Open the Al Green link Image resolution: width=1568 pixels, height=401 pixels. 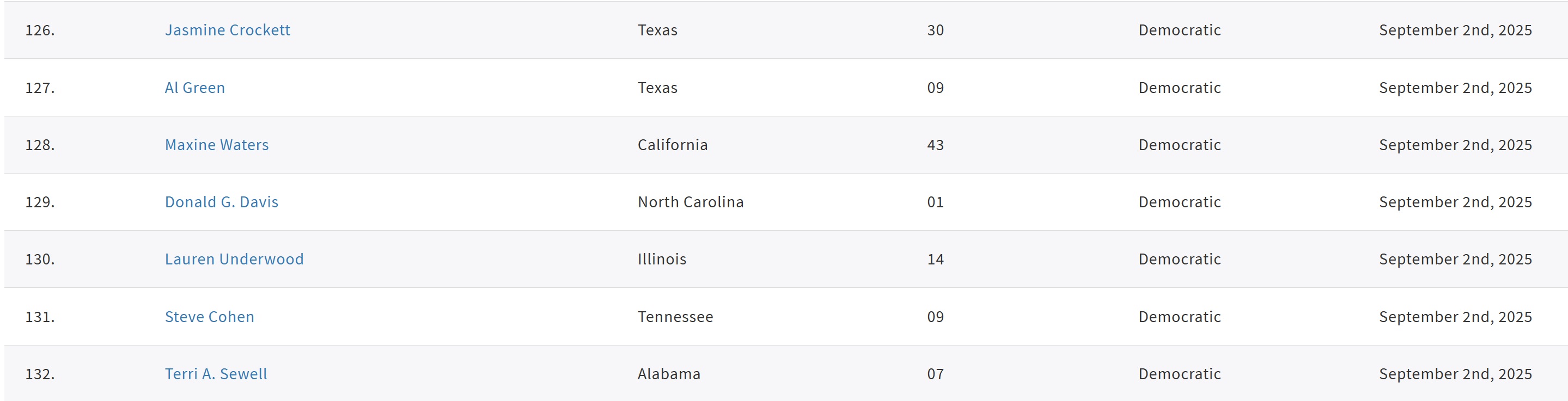[195, 88]
